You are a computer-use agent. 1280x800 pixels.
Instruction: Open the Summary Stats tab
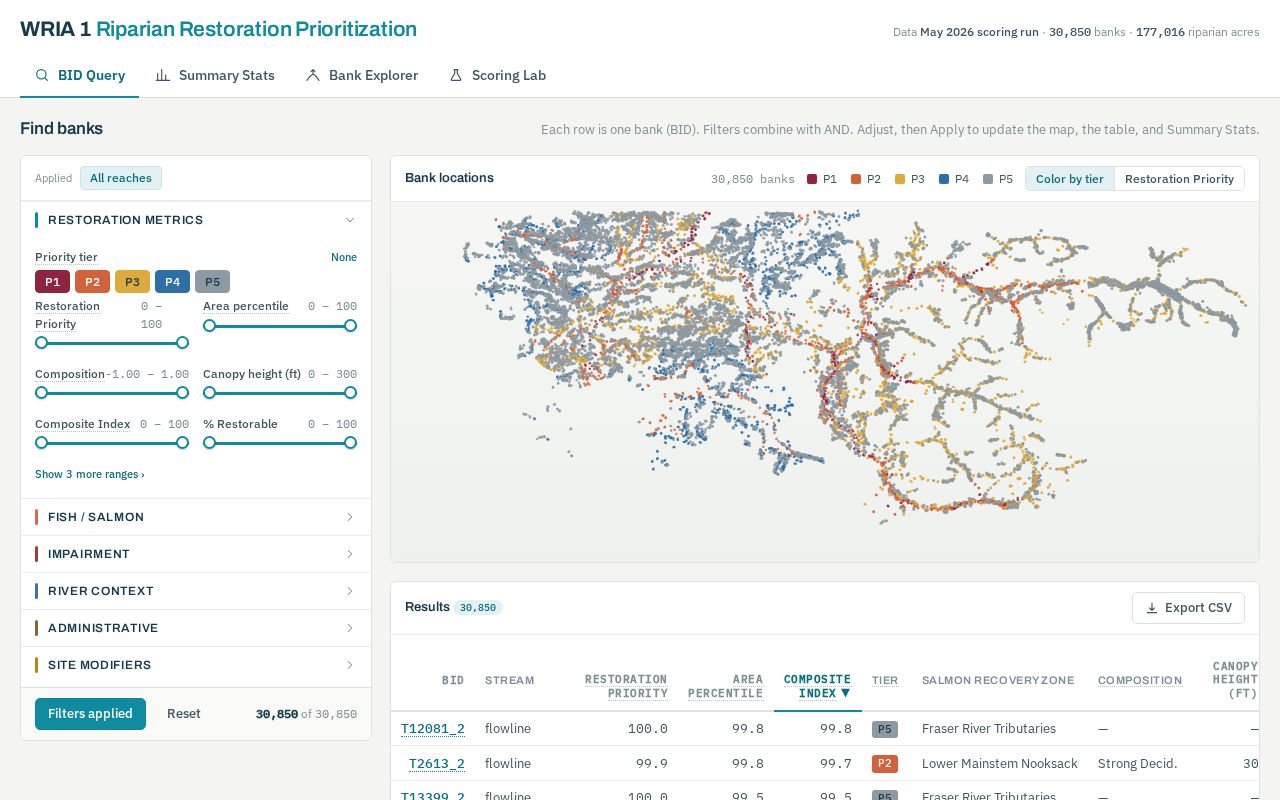pos(215,75)
